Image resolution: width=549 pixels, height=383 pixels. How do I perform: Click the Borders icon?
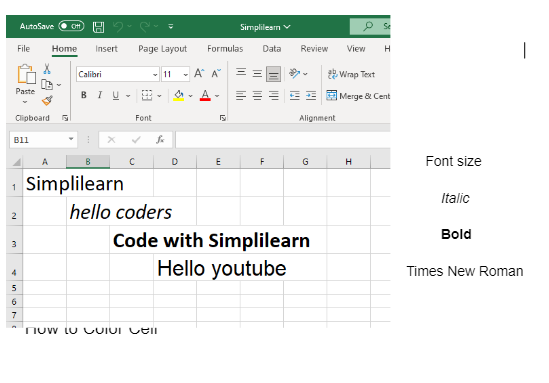(147, 95)
